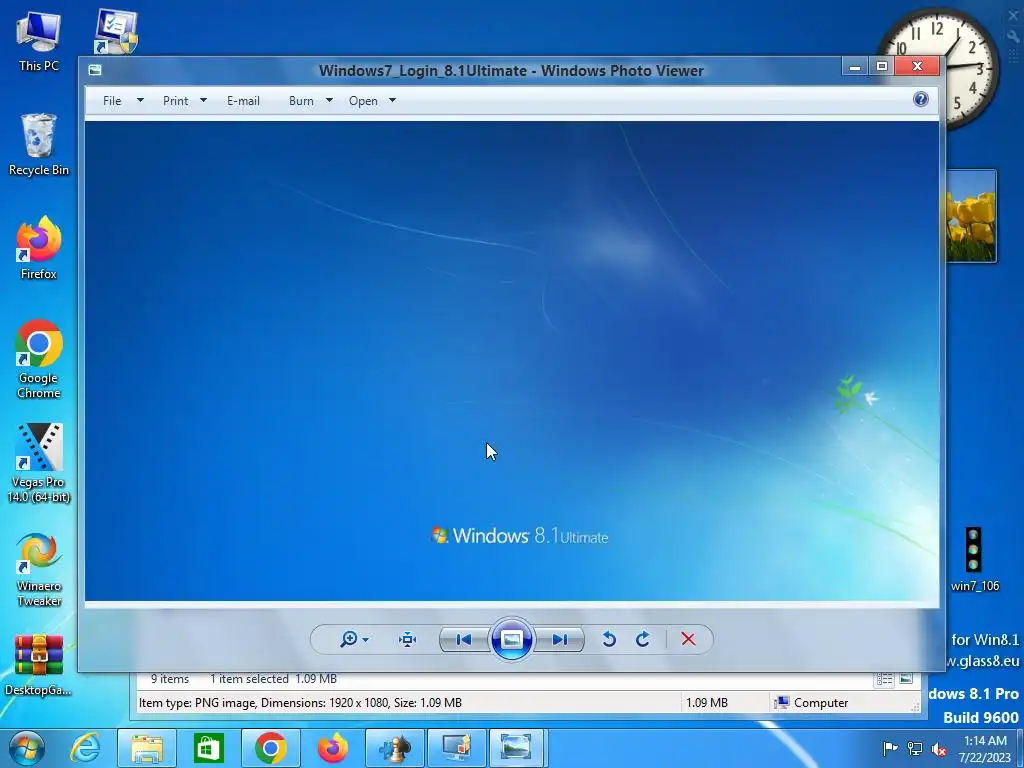Open the Burn menu
The width and height of the screenshot is (1024, 768).
(x=301, y=101)
